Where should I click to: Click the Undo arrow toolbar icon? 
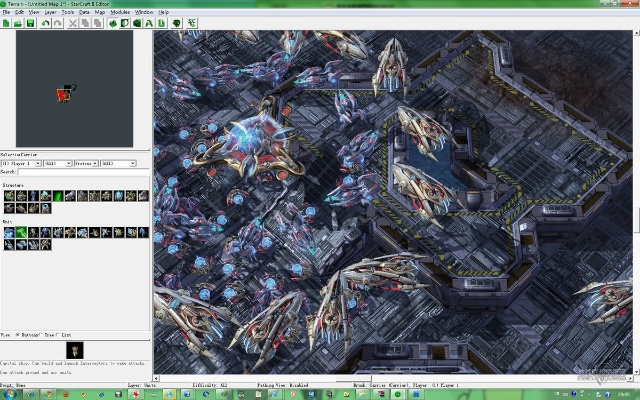click(x=46, y=22)
